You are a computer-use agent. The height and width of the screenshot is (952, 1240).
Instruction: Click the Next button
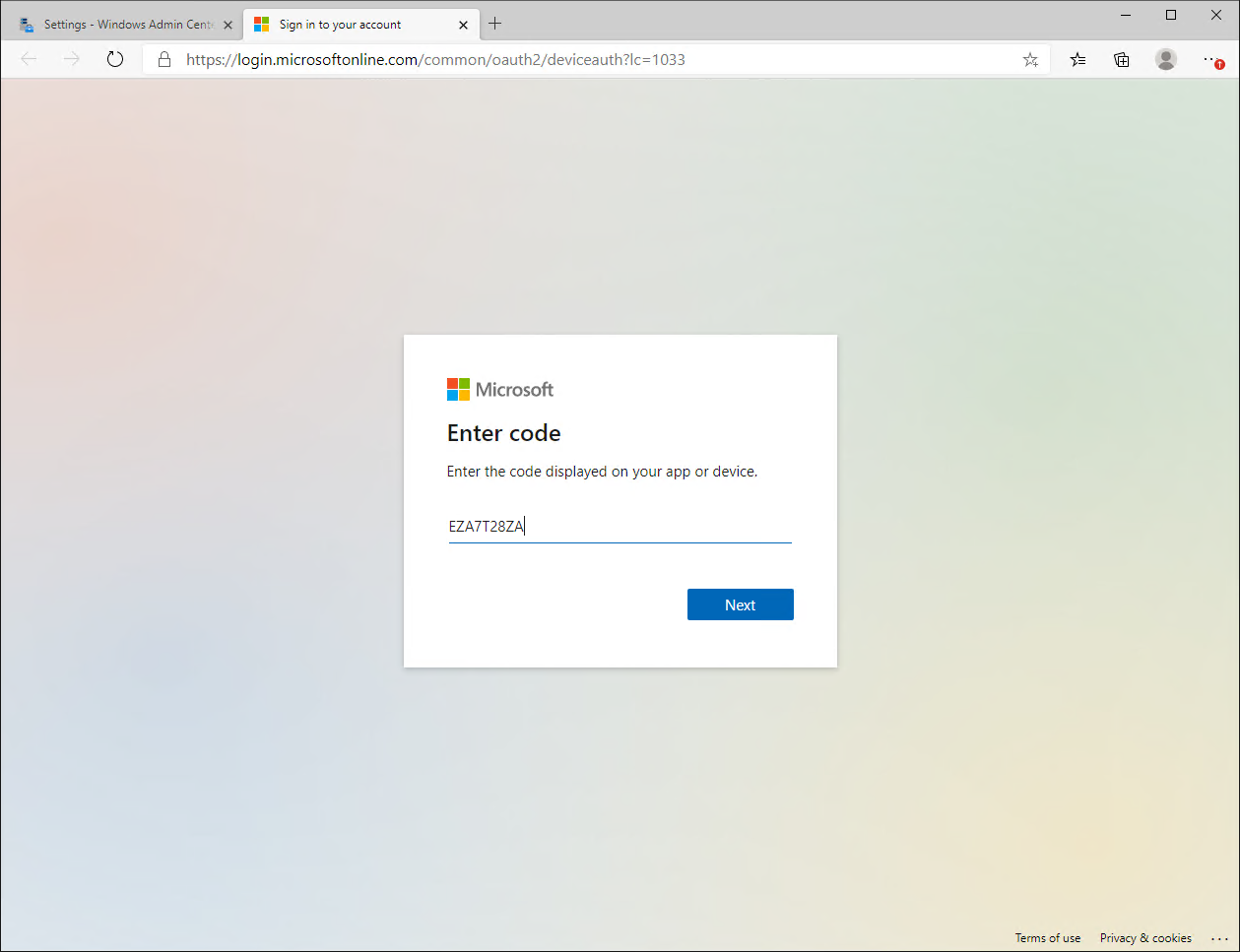740,604
